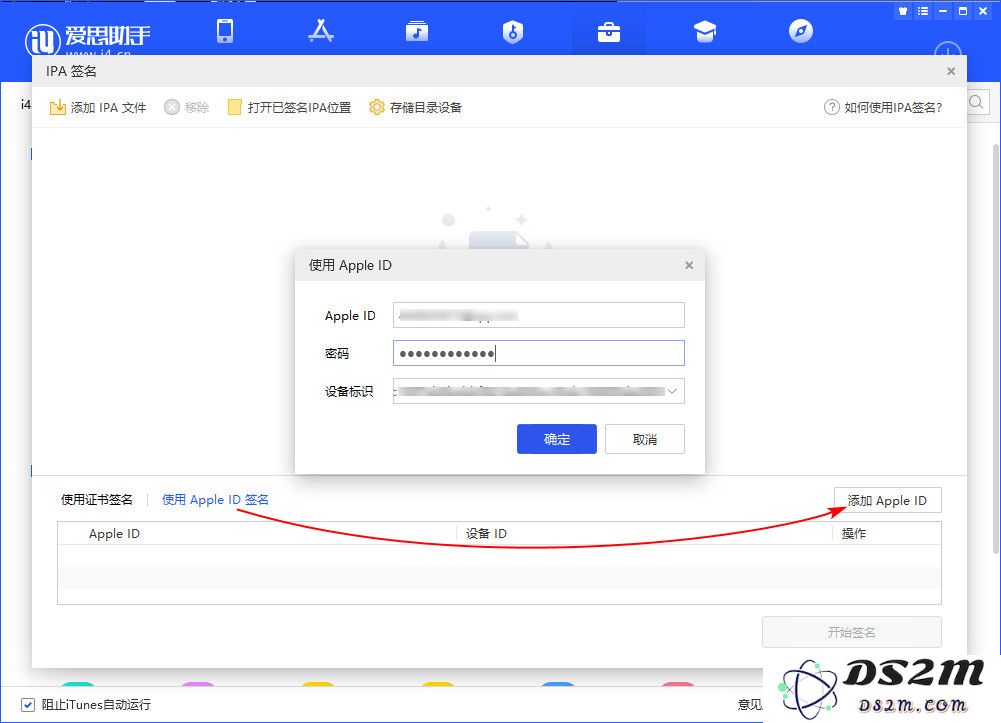The height and width of the screenshot is (723, 1001).
Task: Click the blue confirm button
Action: point(557,439)
